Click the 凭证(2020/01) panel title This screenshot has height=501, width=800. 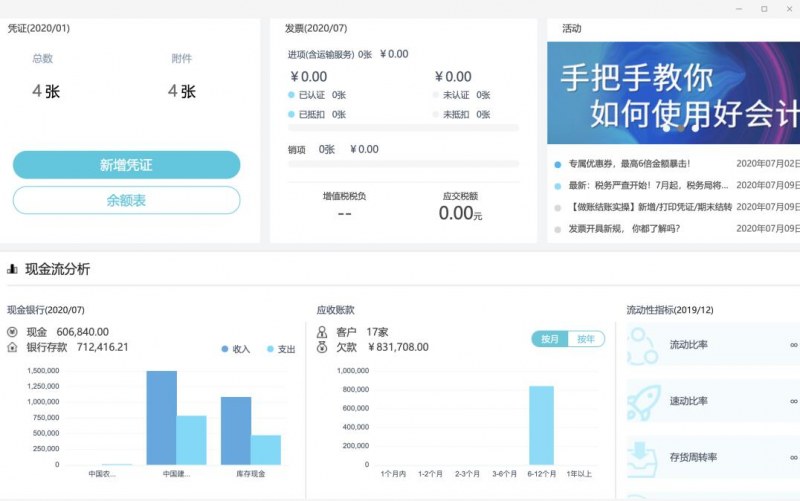pos(39,28)
